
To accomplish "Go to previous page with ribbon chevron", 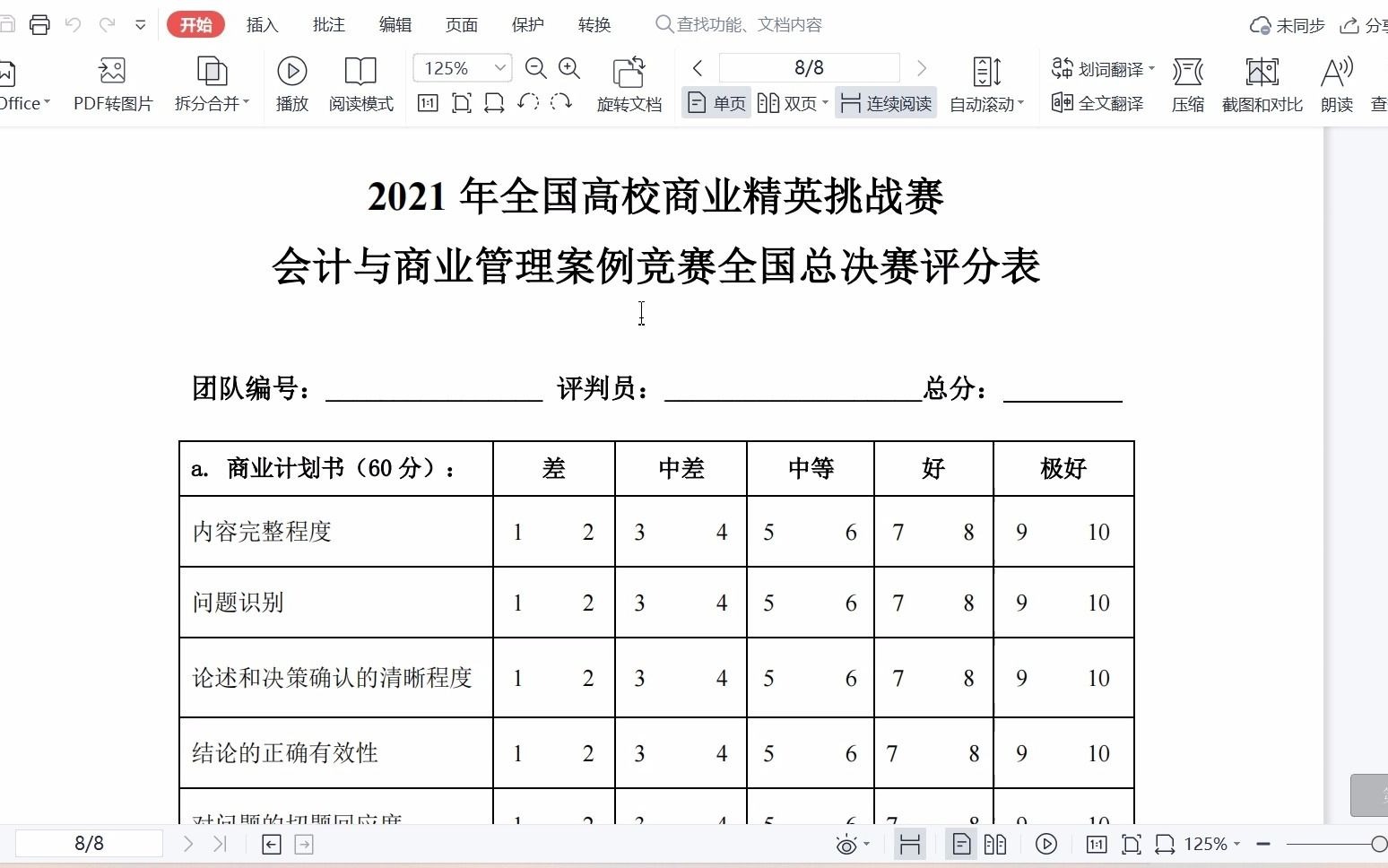I will point(698,68).
